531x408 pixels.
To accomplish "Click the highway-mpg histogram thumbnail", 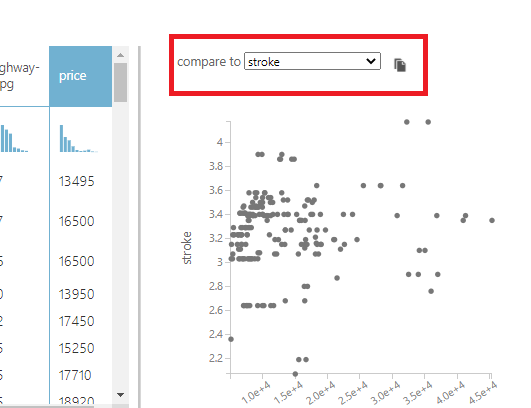I will click(x=14, y=138).
